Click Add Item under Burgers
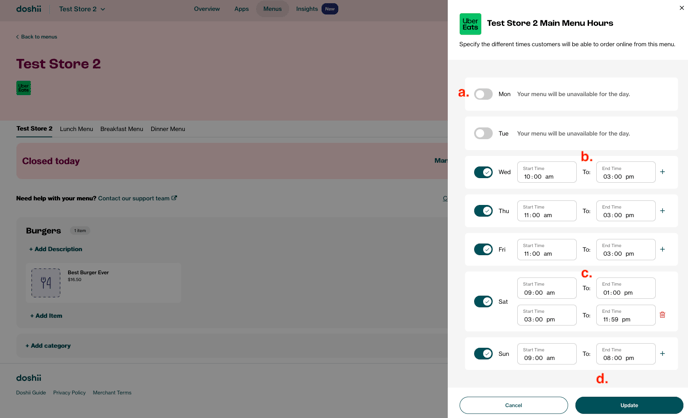Screen dimensions: 688x418 46,316
